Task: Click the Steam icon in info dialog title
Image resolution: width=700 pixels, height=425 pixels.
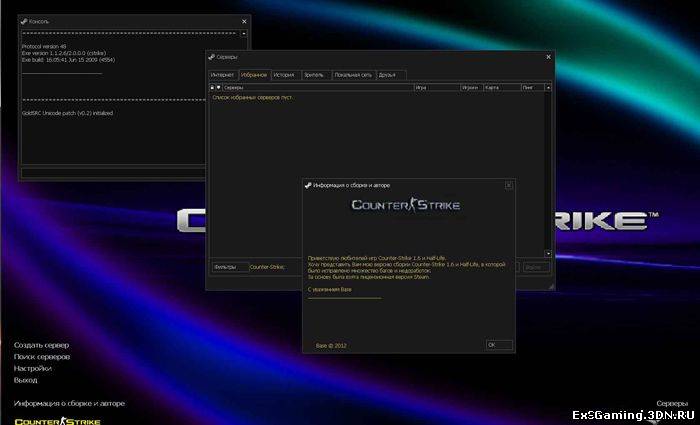Action: click(x=308, y=185)
